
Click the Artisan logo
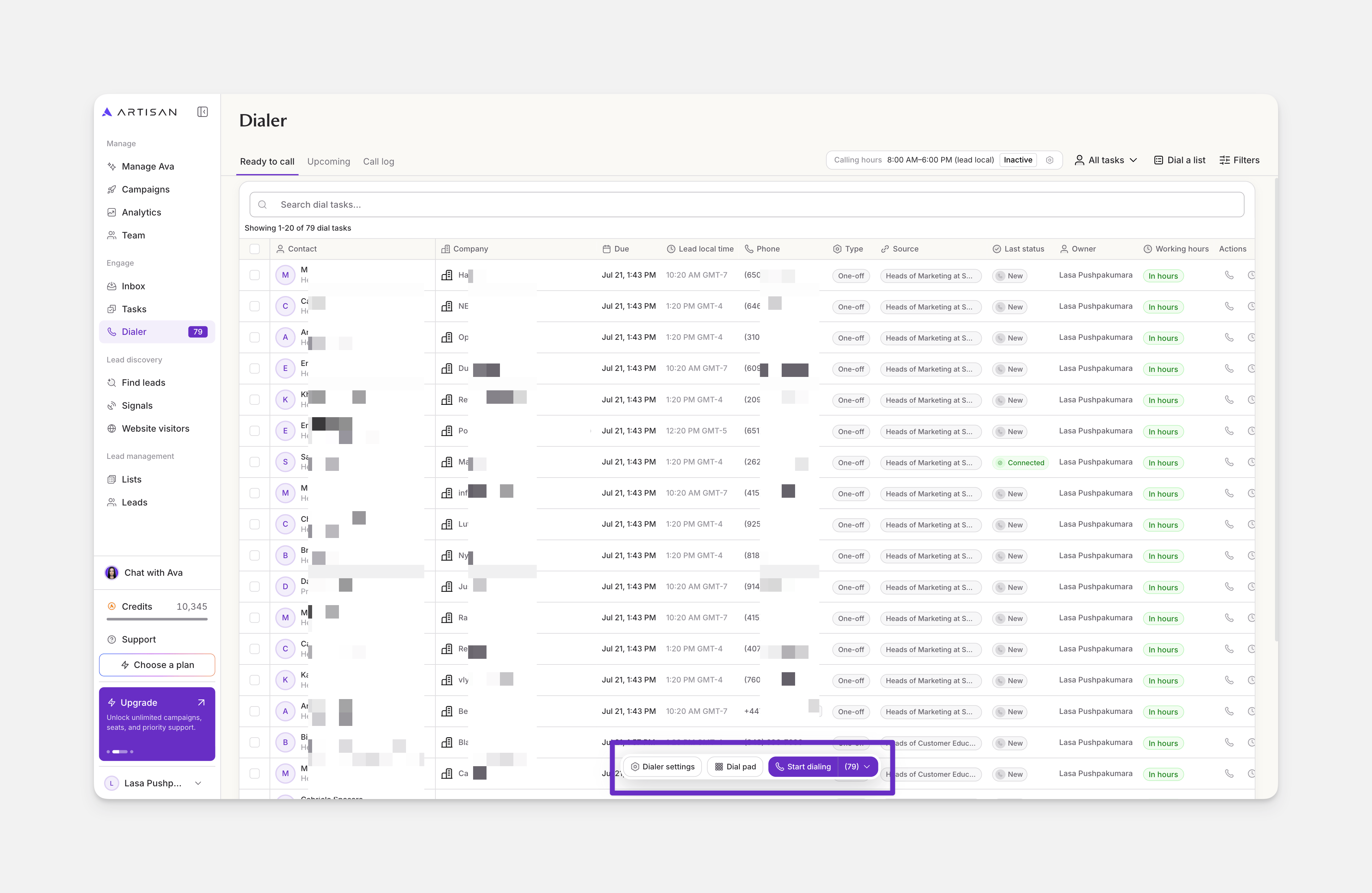click(x=139, y=112)
